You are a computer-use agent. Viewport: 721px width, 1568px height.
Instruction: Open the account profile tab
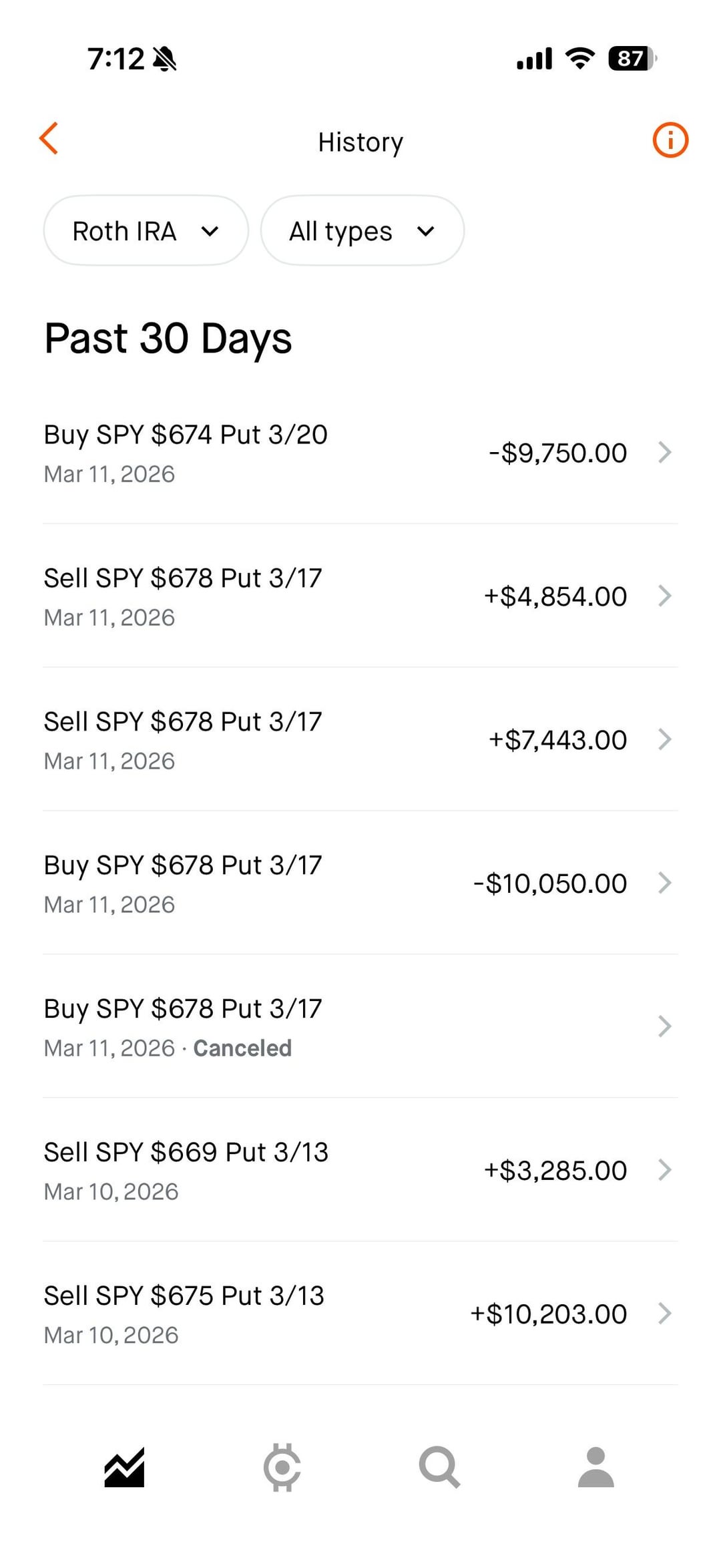(x=595, y=1468)
